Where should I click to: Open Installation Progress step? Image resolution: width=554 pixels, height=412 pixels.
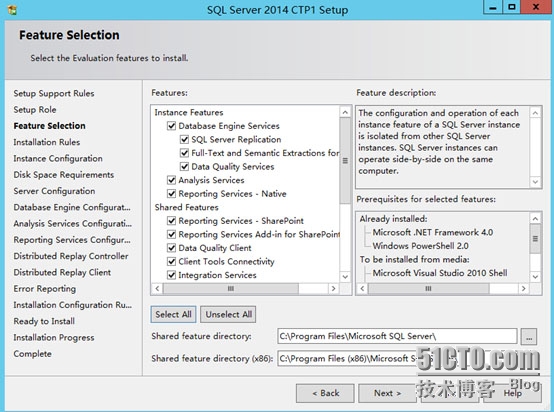coord(54,337)
